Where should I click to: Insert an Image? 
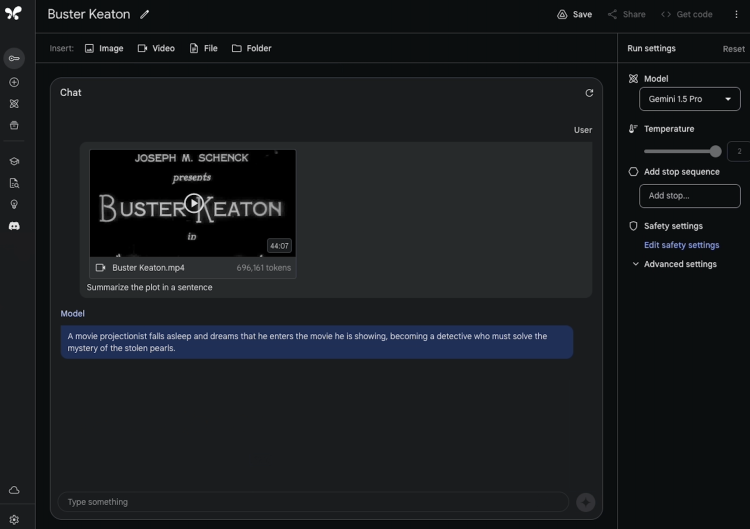pyautogui.click(x=104, y=48)
